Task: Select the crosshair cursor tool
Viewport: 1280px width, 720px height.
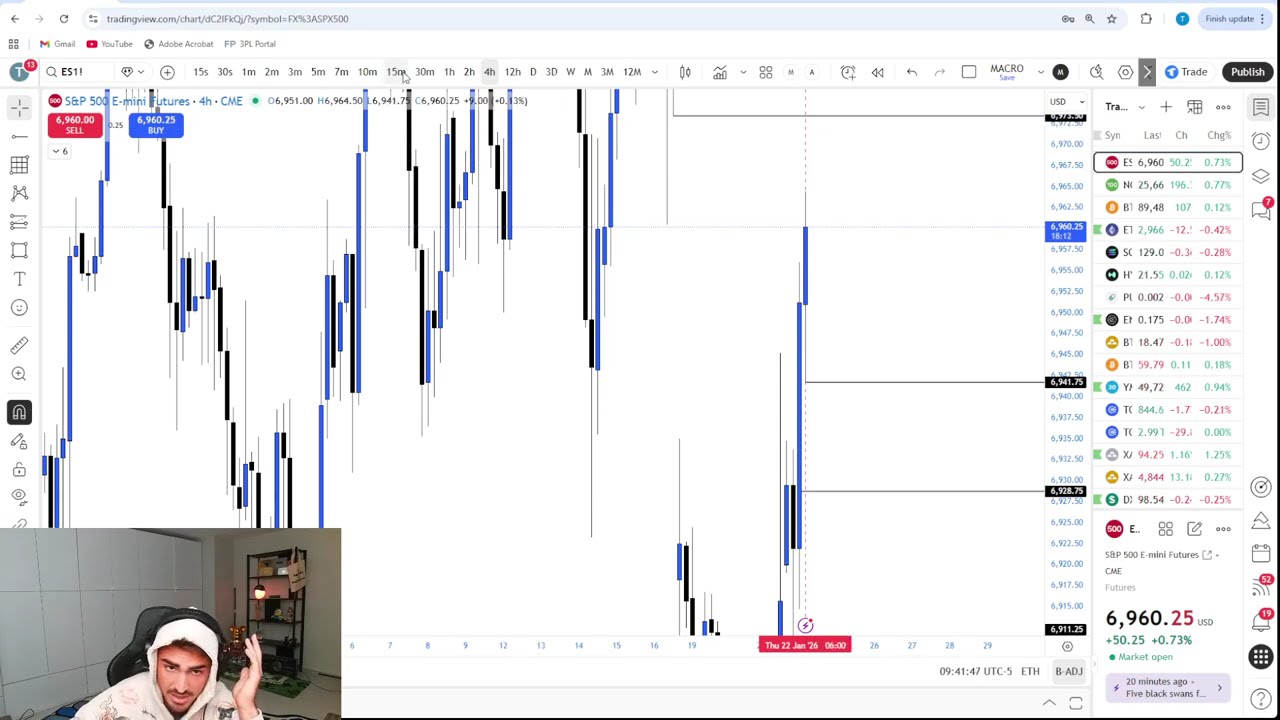Action: [x=19, y=107]
